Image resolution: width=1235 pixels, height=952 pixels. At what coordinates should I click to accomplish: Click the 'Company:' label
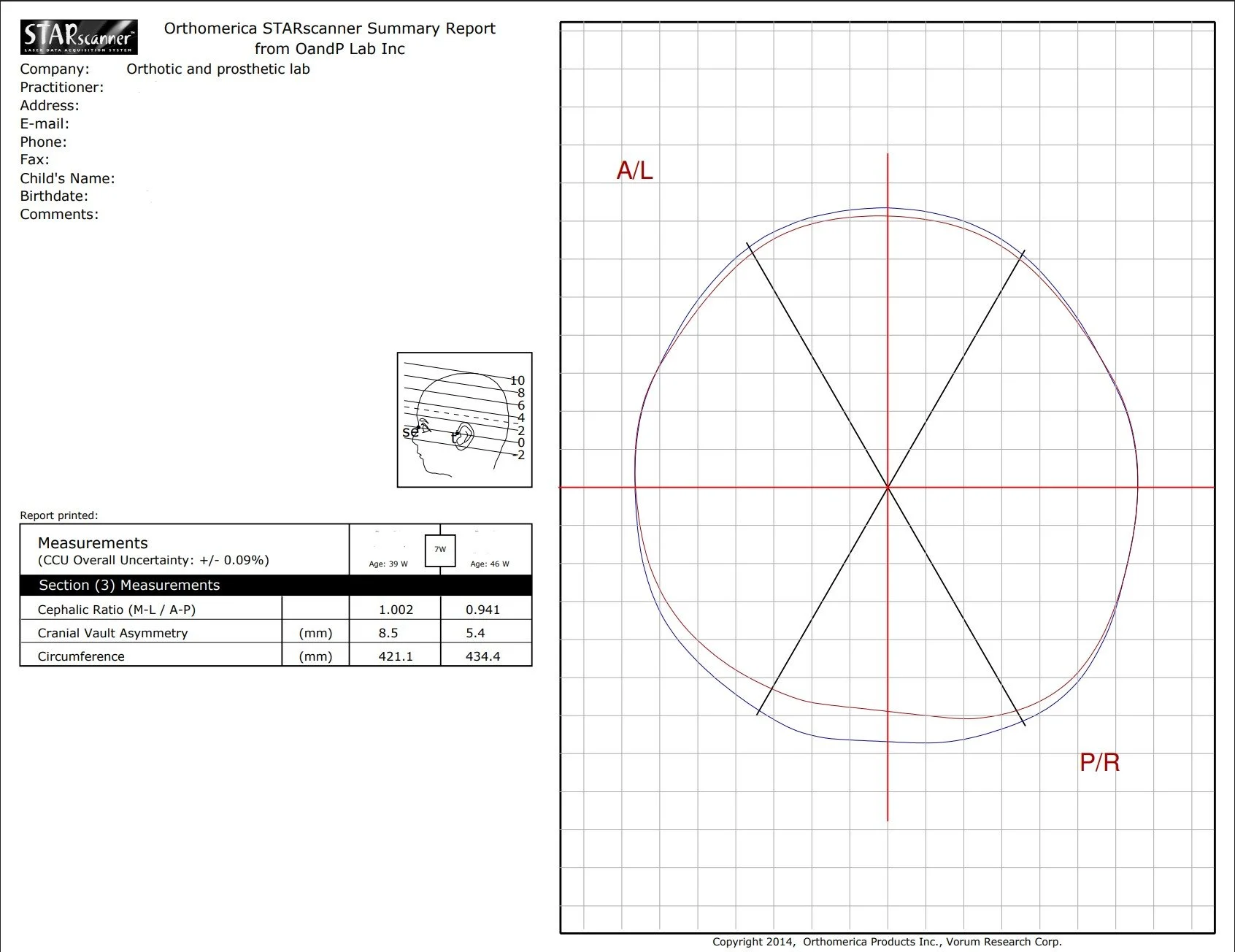coord(55,69)
